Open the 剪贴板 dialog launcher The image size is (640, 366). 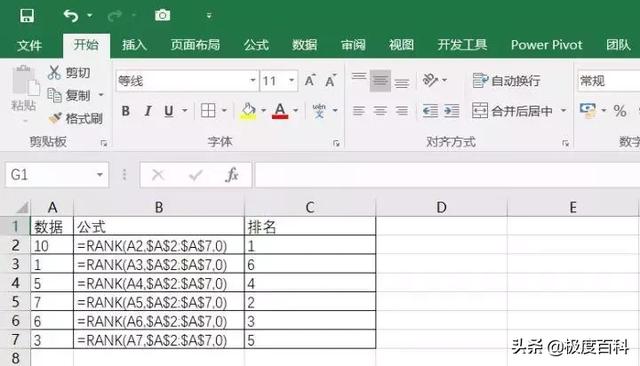tap(104, 143)
